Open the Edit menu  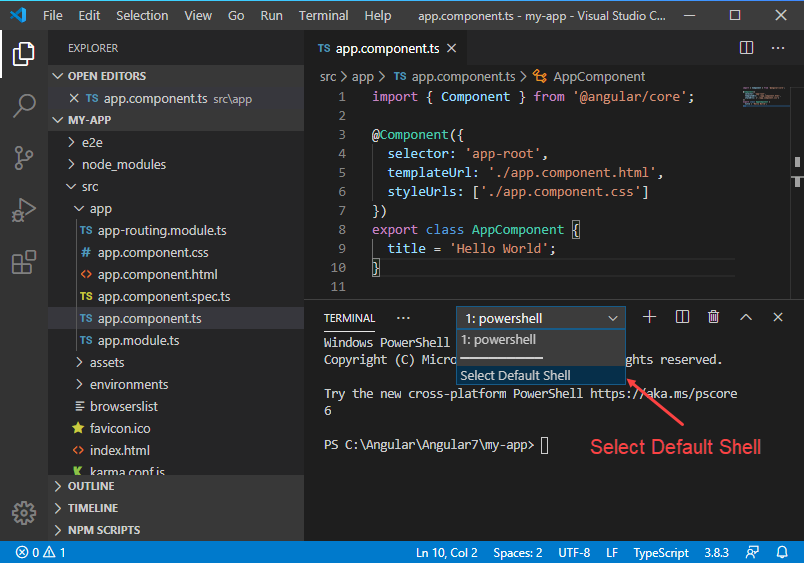tap(89, 15)
